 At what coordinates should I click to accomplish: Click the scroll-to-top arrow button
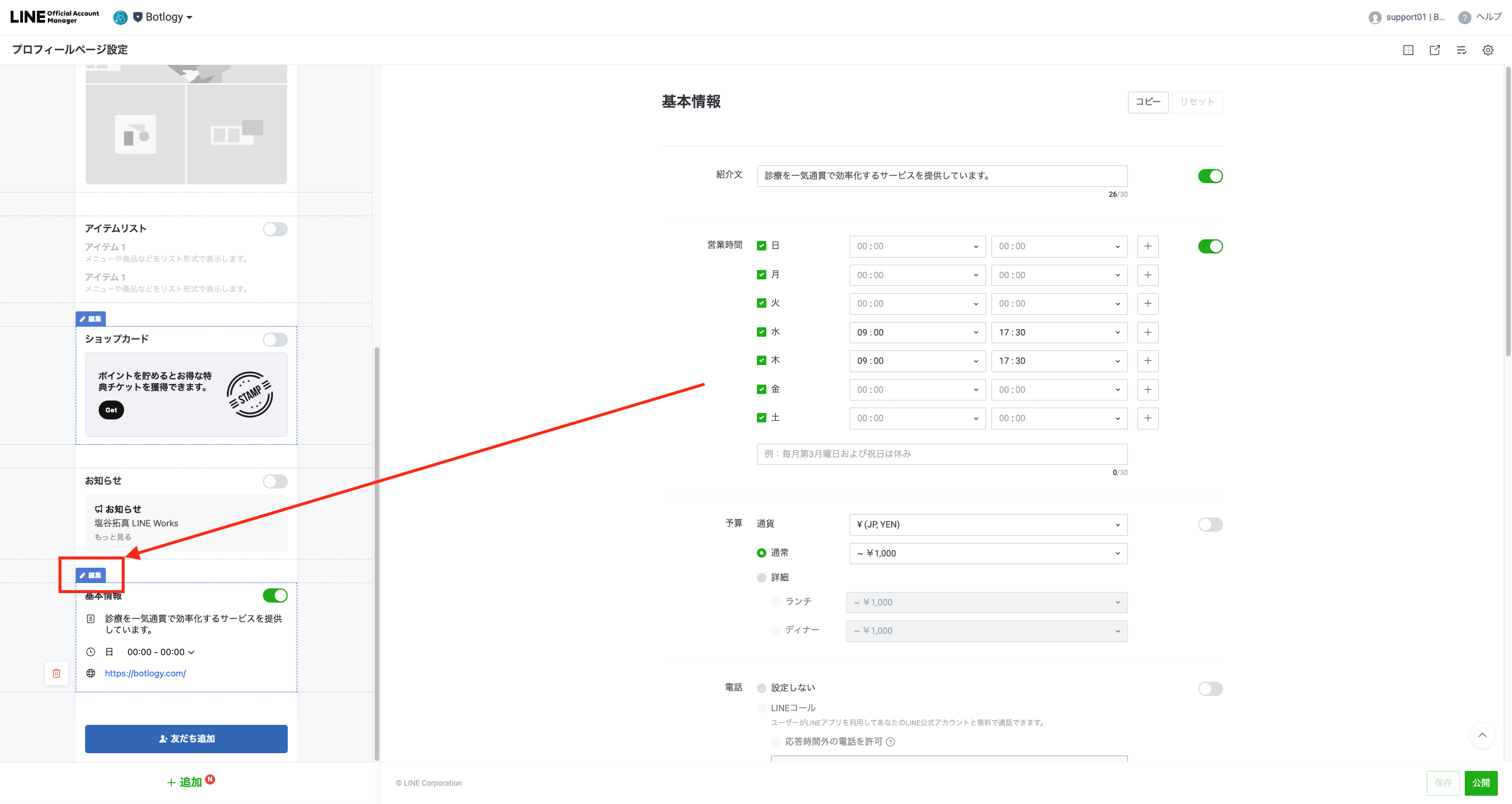tap(1482, 735)
